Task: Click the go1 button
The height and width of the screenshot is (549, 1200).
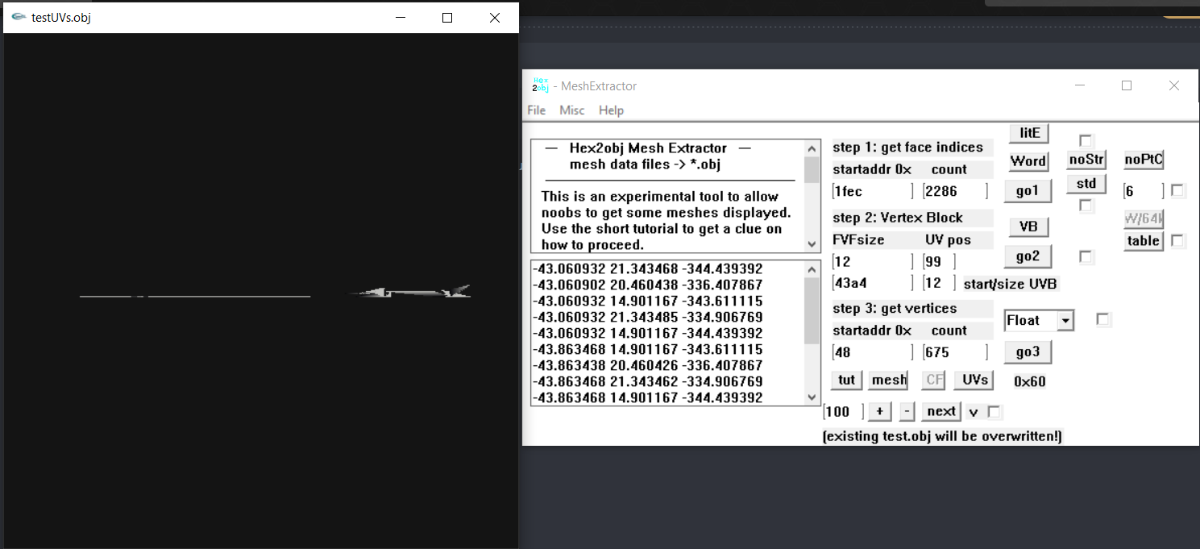Action: (1027, 190)
